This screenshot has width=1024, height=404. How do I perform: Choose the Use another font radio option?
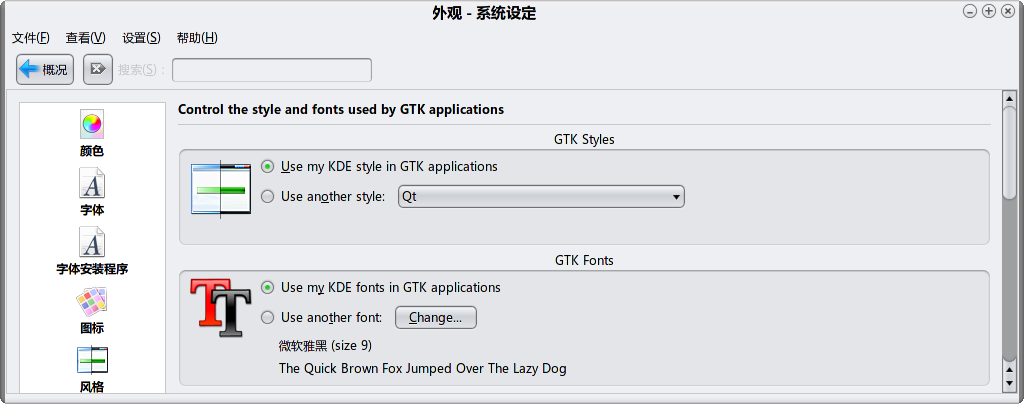(x=267, y=318)
